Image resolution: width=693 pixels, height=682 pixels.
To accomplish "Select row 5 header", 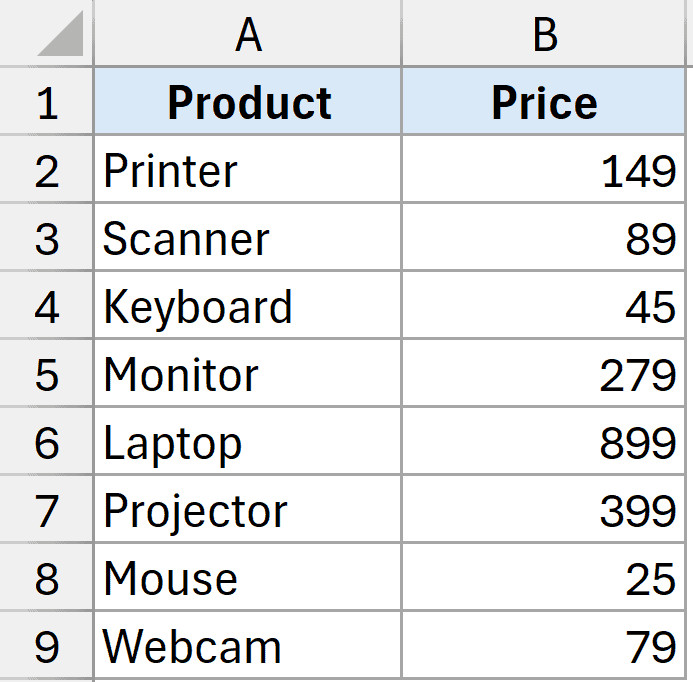I will [x=47, y=375].
